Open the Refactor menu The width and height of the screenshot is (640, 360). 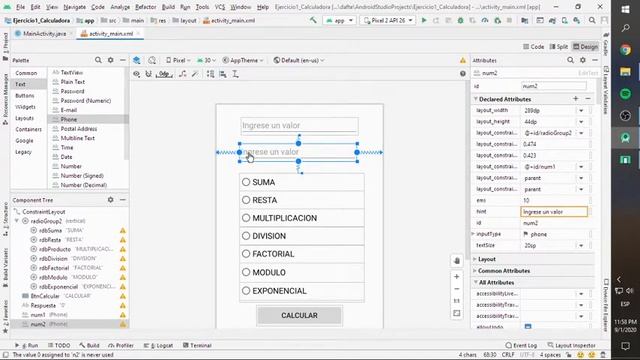click(146, 7)
